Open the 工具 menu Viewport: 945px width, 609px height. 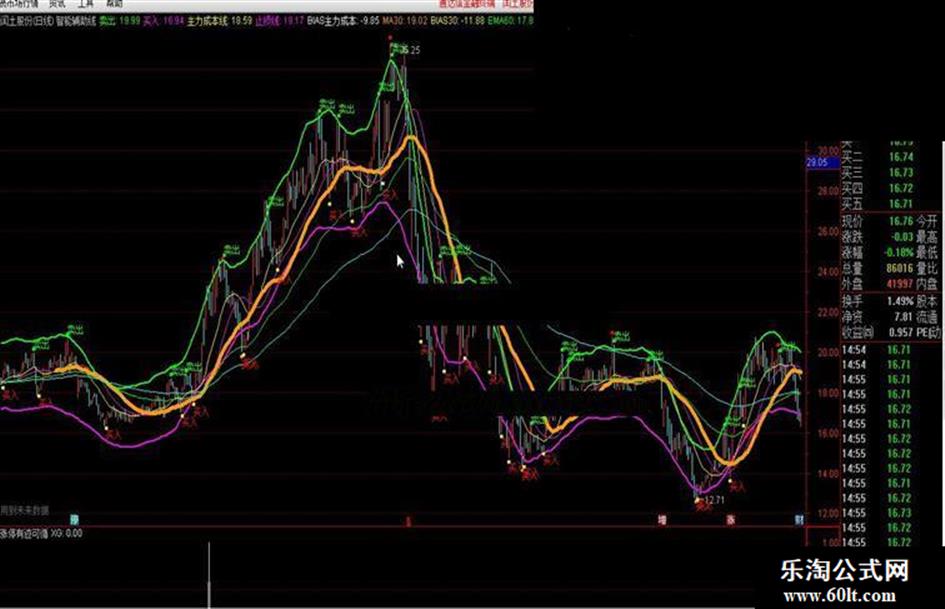86,4
